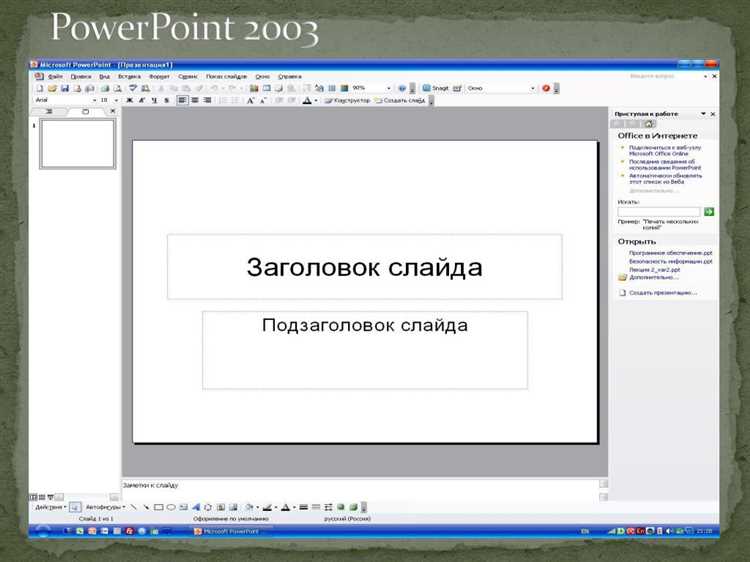Click the WordArt blue A icon
Image resolution: width=750 pixels, height=562 pixels.
196,507
